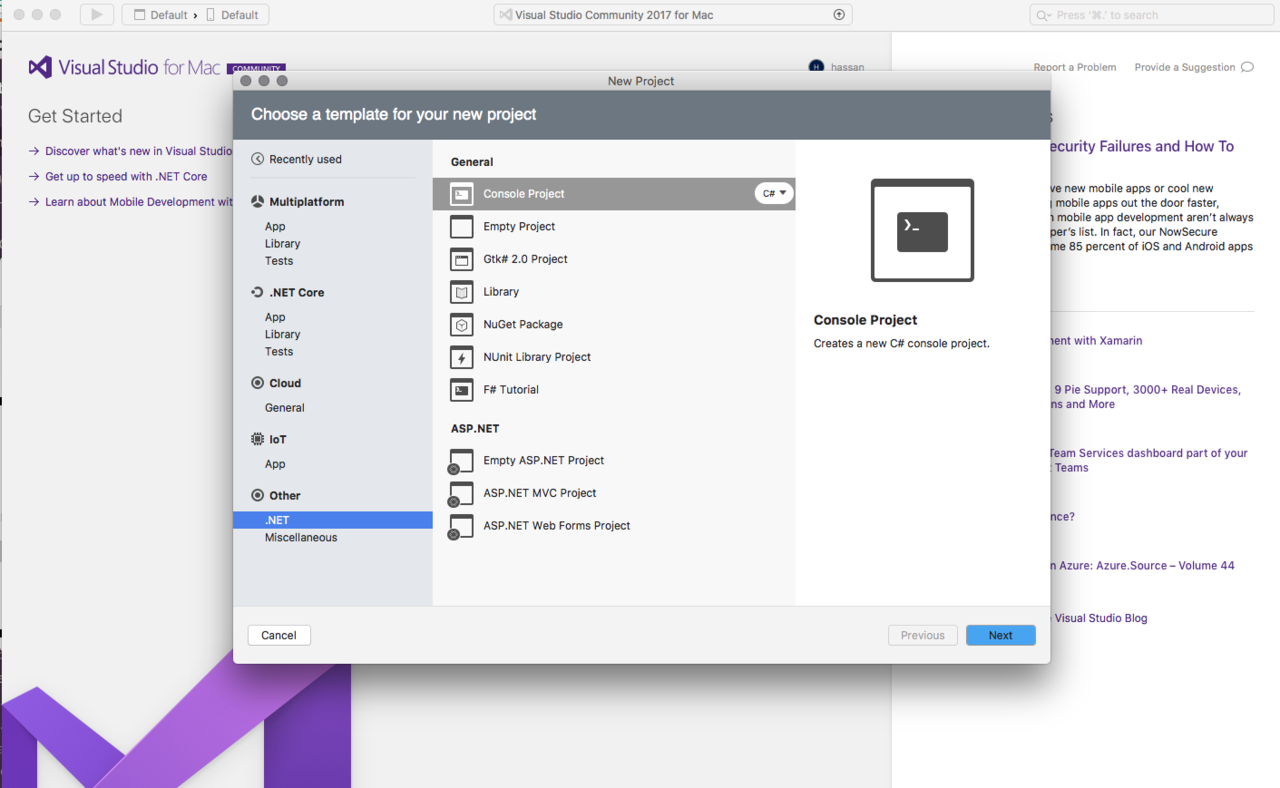The image size is (1280, 788).
Task: Click the Library template icon
Action: (x=461, y=292)
